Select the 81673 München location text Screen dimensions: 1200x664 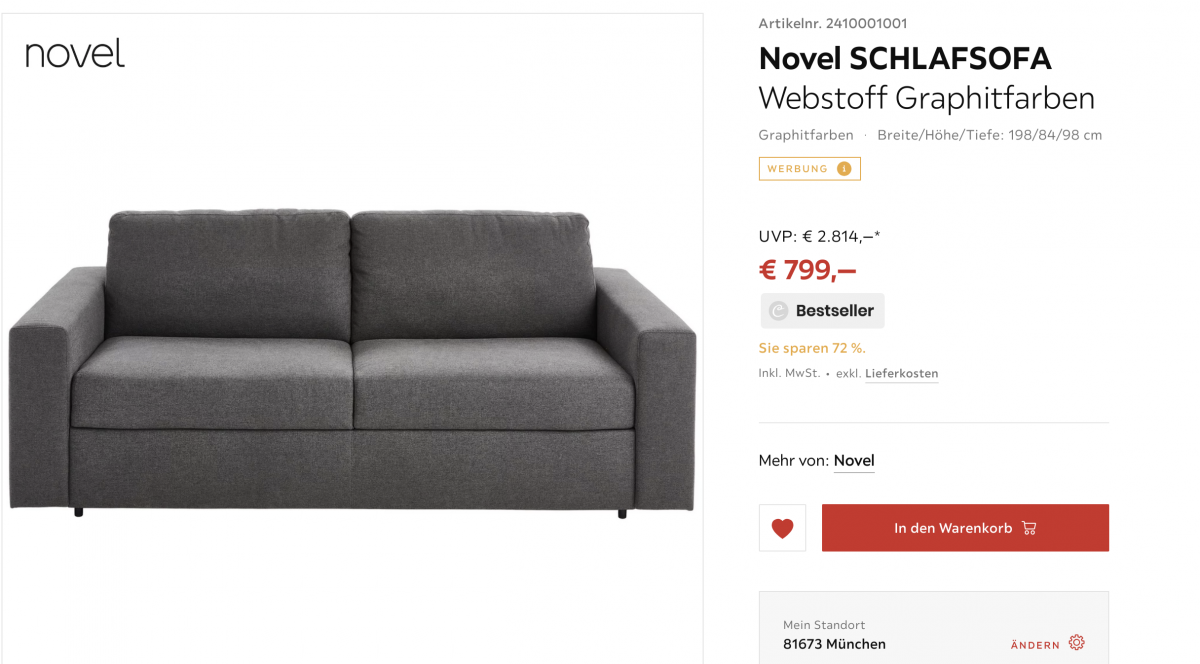(x=834, y=644)
